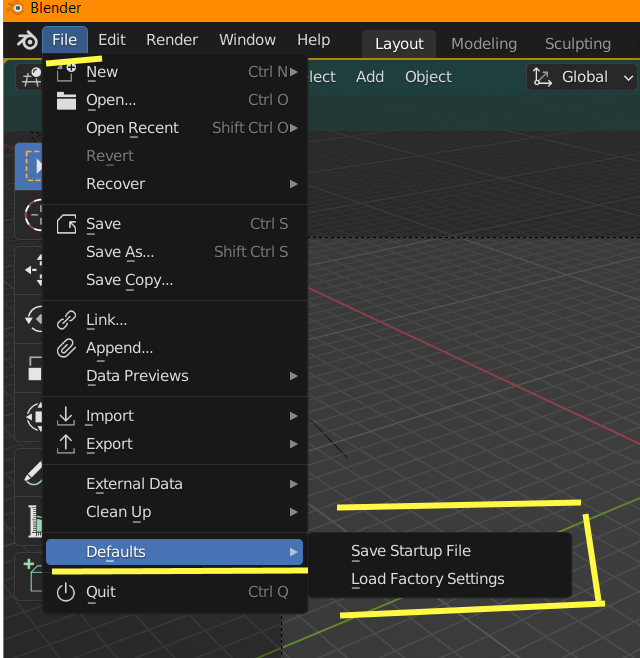This screenshot has height=658, width=640.
Task: Click the Export upload-arrow icon
Action: 66,444
